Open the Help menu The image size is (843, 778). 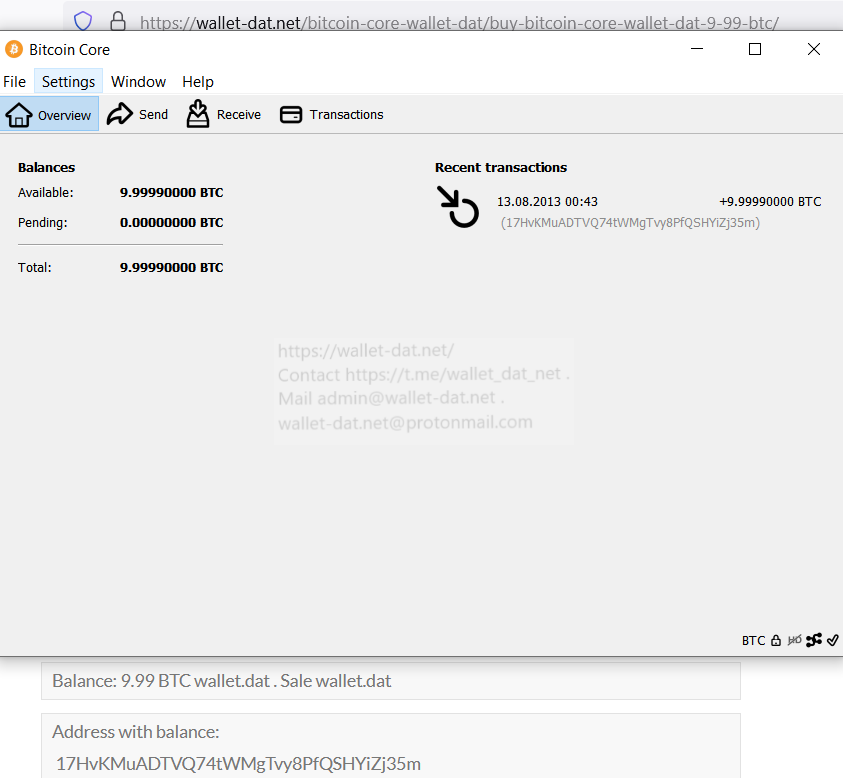(x=198, y=82)
